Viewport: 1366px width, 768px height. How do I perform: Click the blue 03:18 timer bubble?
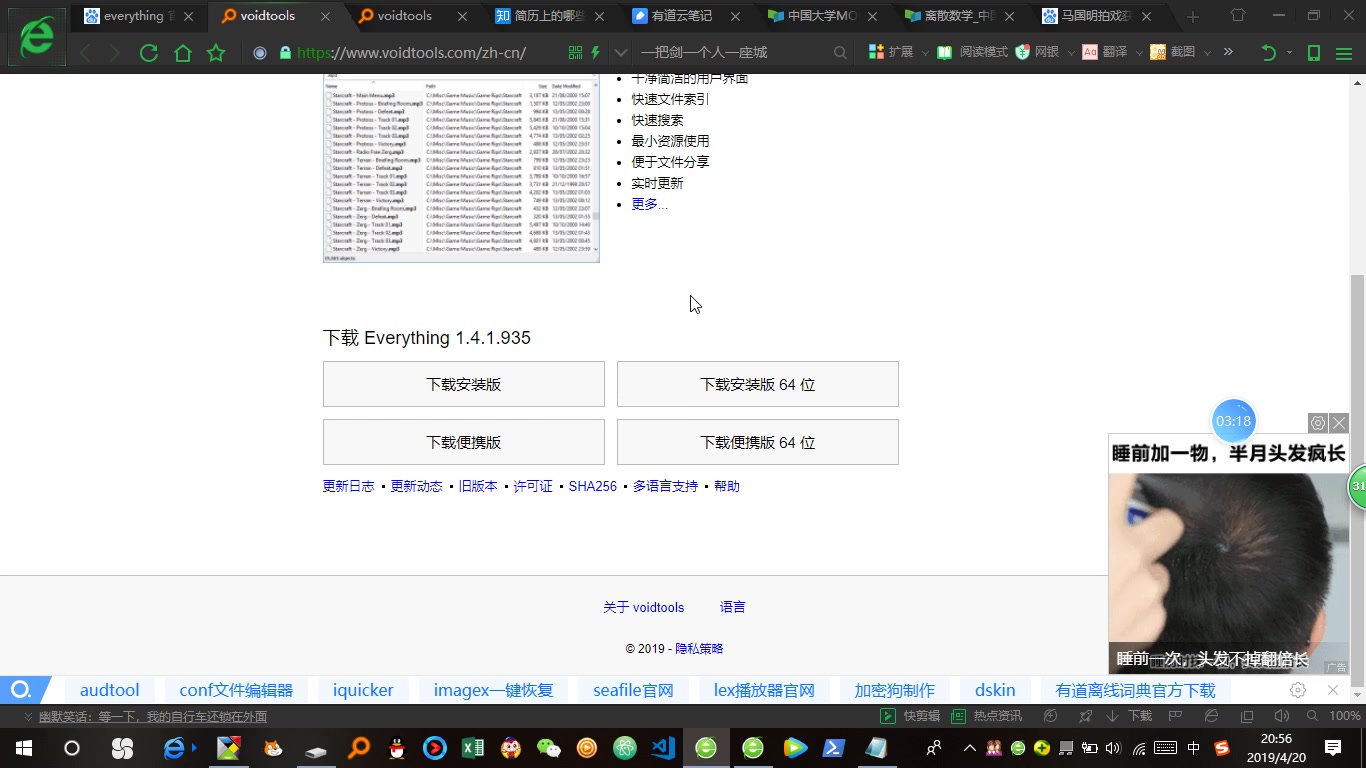[1234, 421]
